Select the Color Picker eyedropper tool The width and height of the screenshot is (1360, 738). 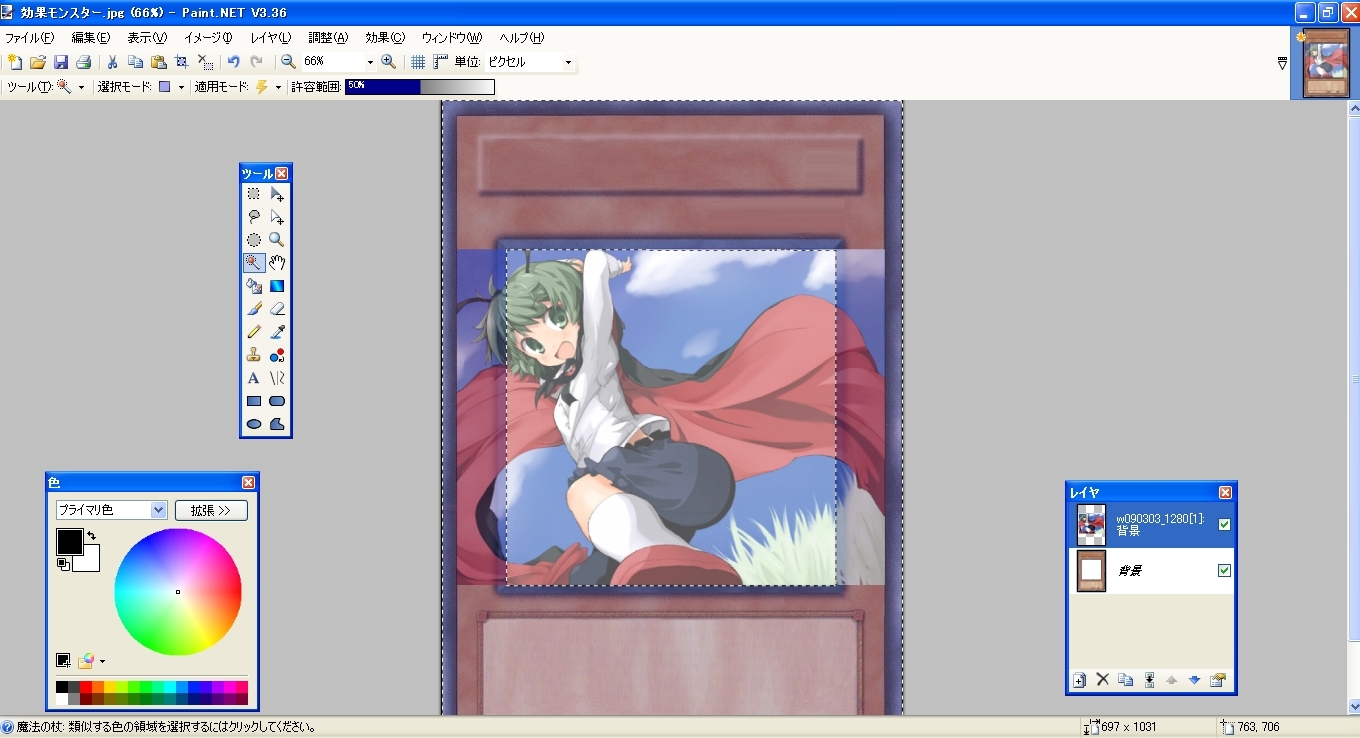(x=277, y=332)
